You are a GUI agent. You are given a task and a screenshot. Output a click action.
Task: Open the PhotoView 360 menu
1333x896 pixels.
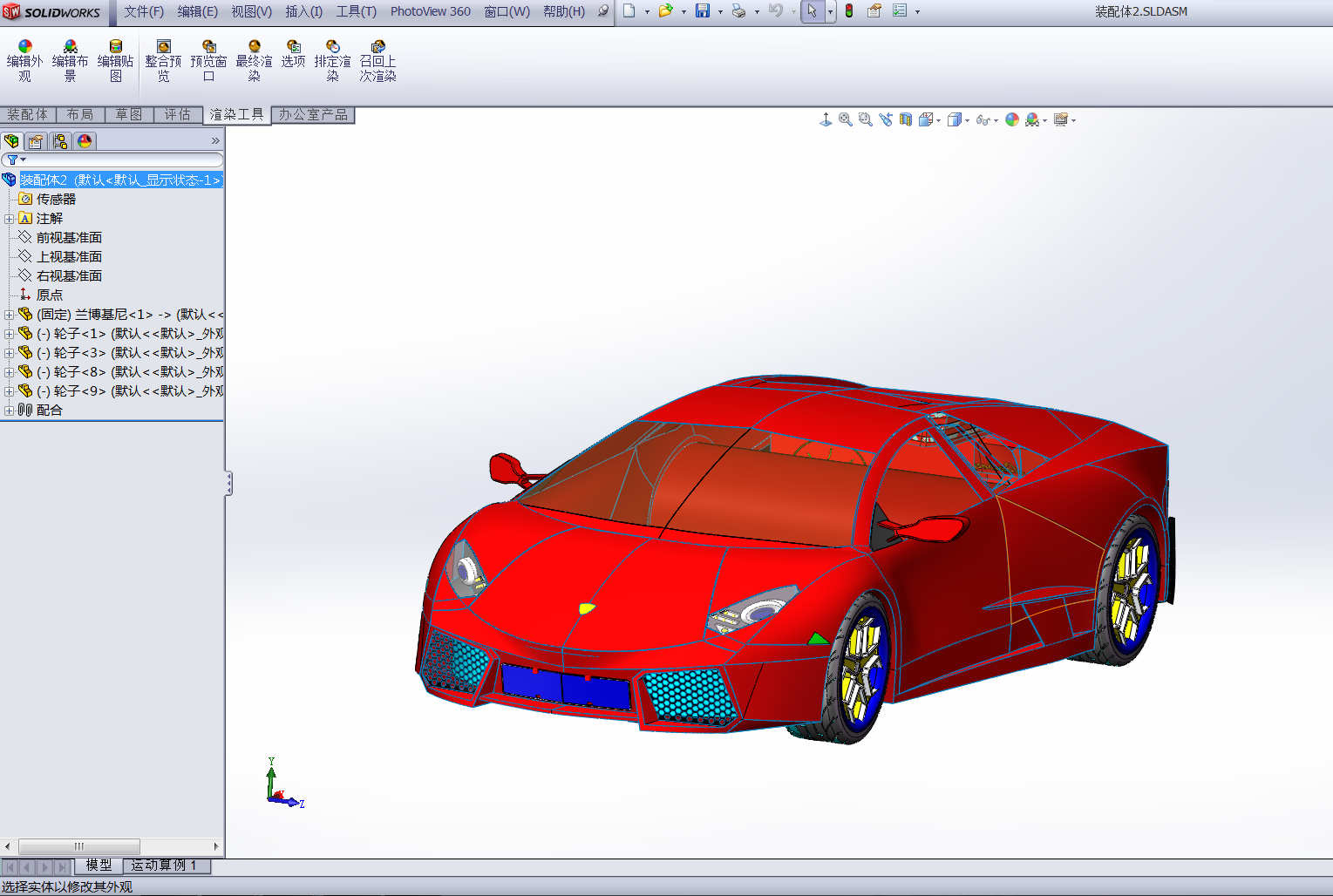pyautogui.click(x=430, y=11)
